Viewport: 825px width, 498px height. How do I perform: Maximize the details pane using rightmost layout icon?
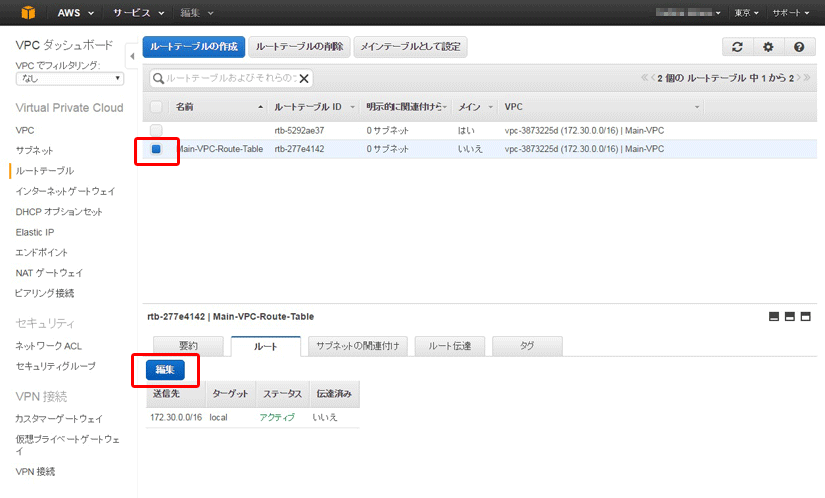[806, 317]
